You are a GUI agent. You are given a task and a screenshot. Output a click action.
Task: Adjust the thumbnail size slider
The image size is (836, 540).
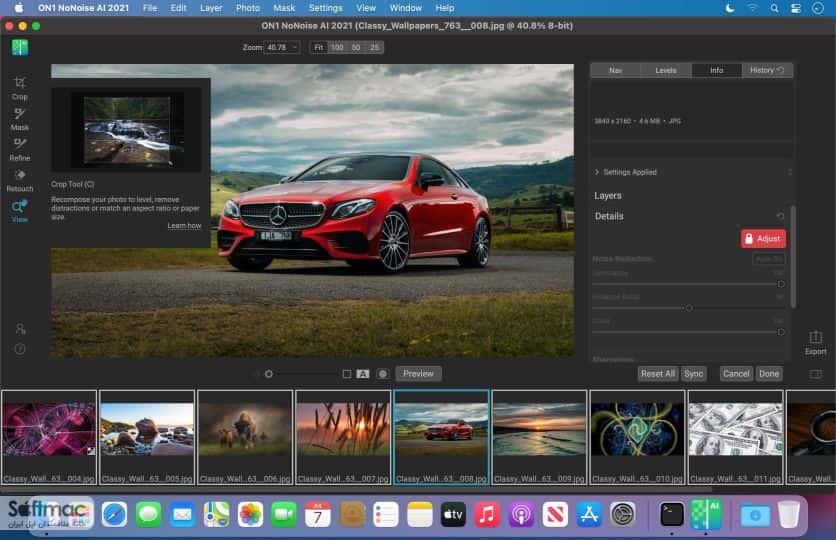[x=269, y=374]
